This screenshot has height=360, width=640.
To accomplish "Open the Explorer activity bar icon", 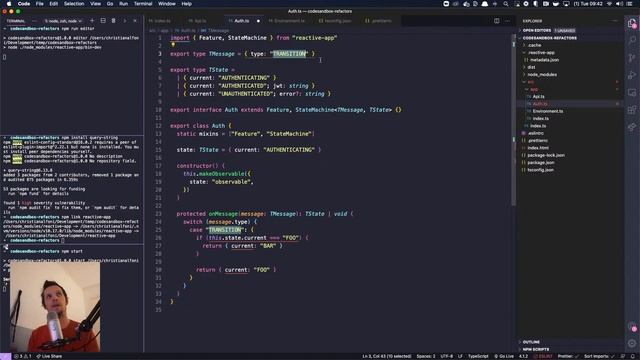I will (x=632, y=24).
